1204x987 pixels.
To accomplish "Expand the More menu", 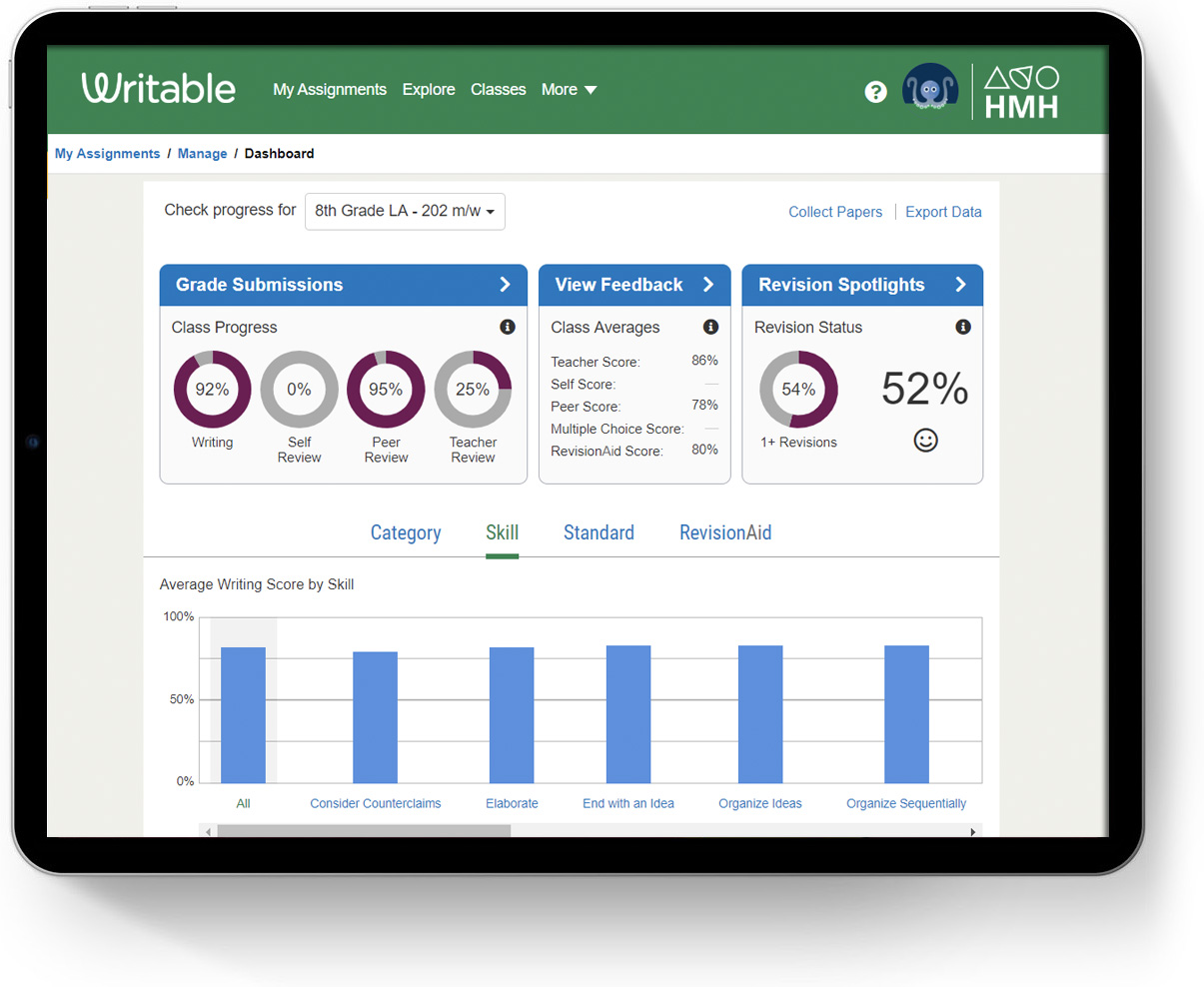I will coord(569,90).
